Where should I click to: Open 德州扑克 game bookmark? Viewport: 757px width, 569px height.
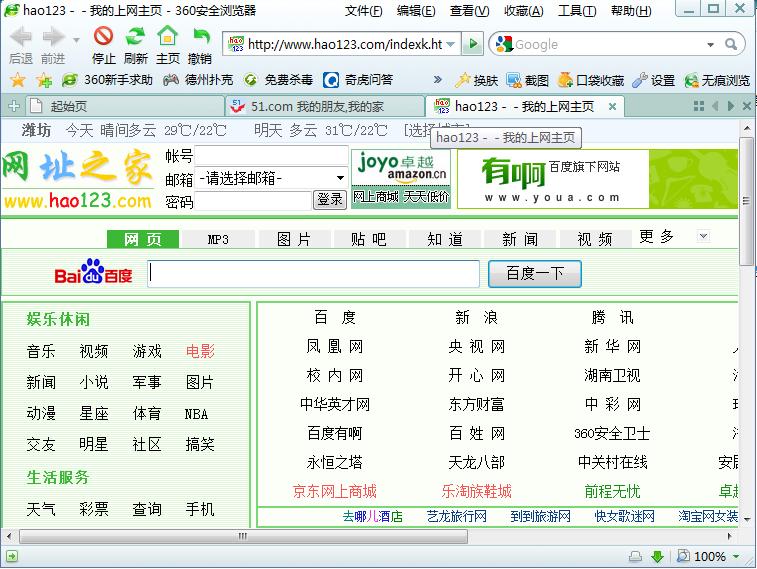point(198,80)
